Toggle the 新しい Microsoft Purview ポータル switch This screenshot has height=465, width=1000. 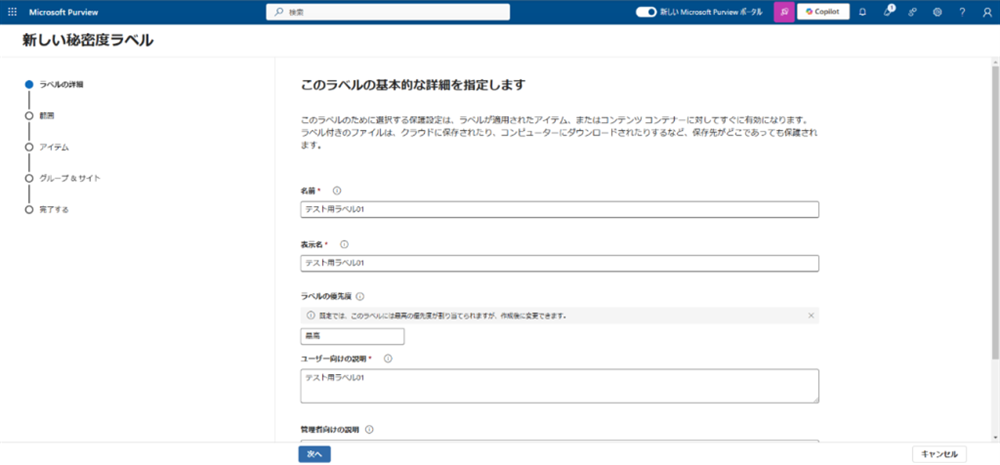click(646, 12)
